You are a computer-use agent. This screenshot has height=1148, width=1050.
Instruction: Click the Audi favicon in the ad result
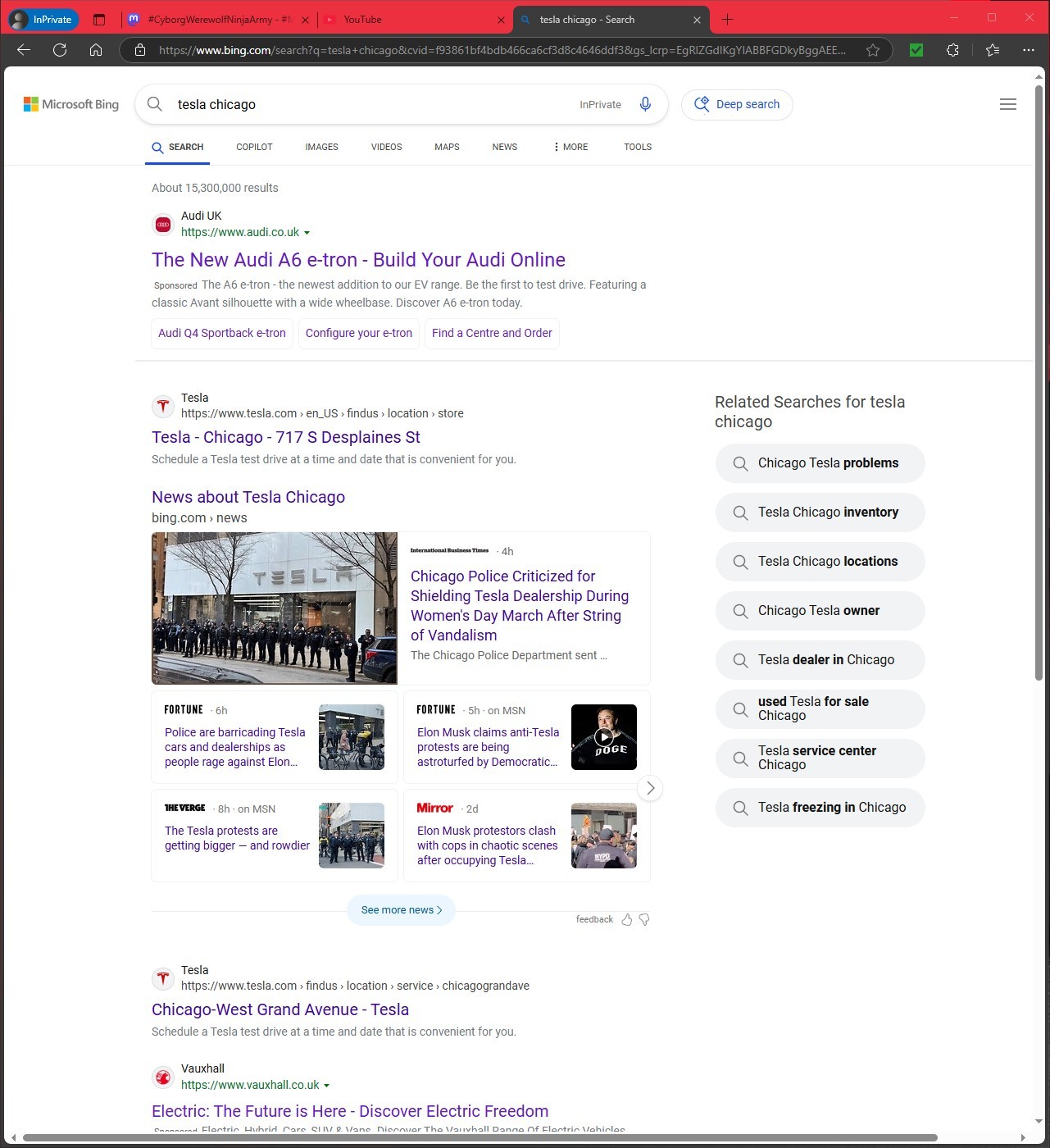(x=163, y=224)
